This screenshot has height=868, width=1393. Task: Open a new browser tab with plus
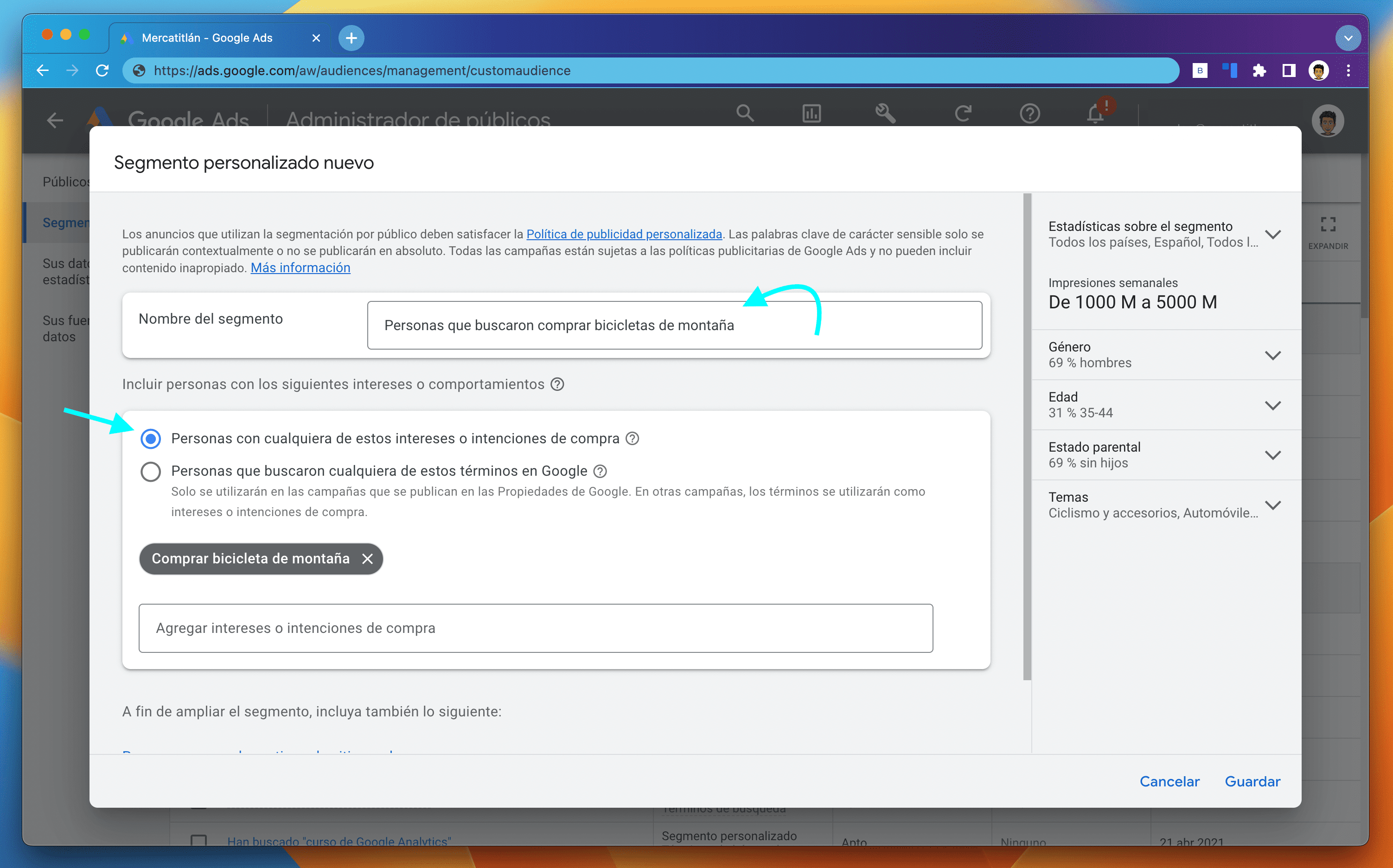coord(351,38)
